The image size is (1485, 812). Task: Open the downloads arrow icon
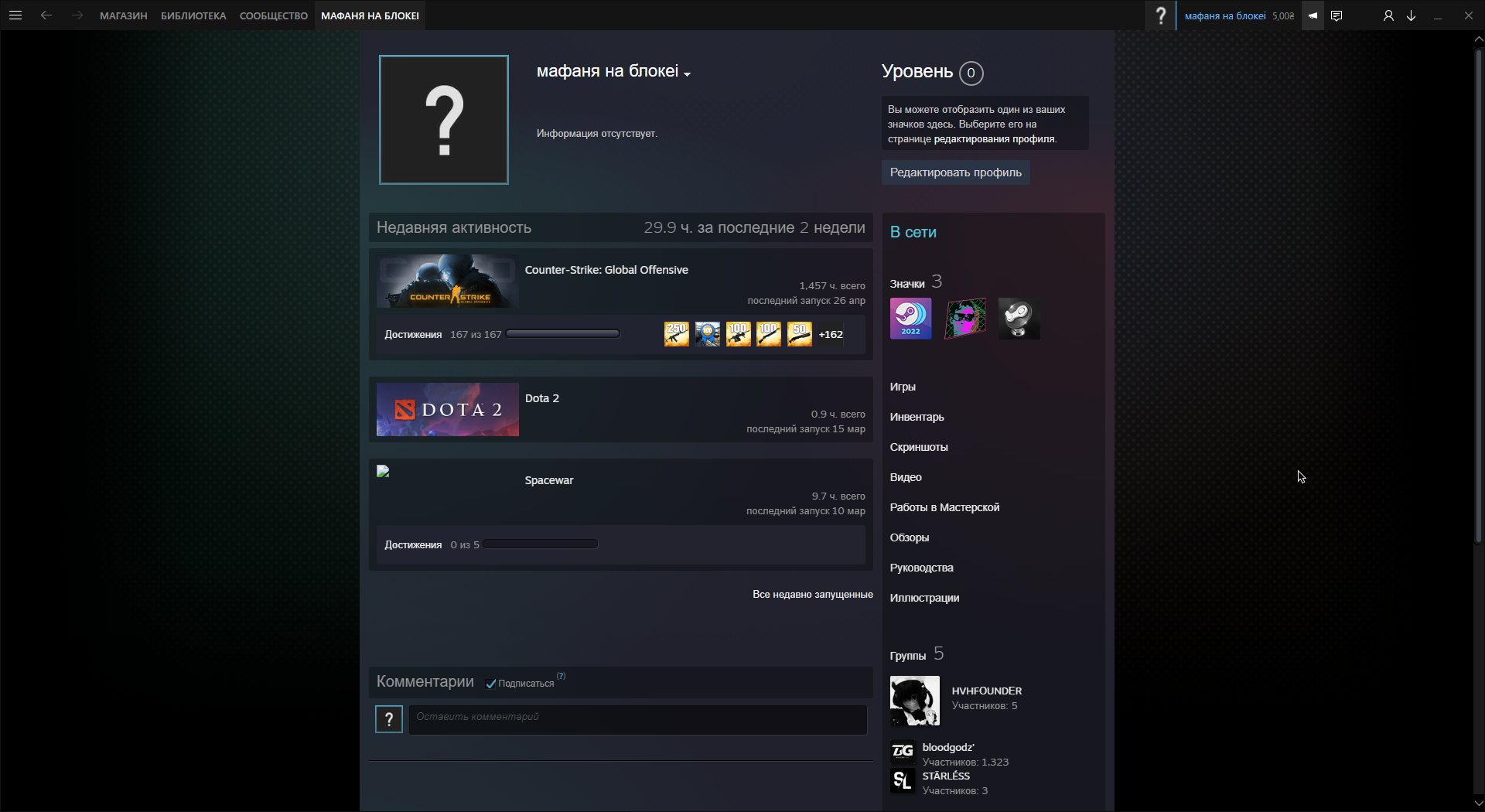click(x=1412, y=15)
